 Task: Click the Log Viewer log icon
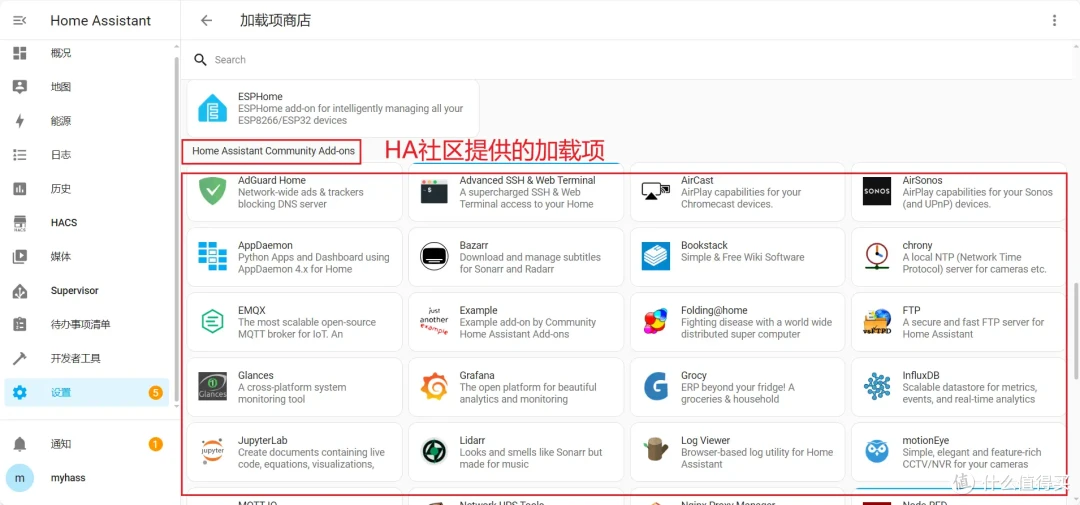[x=656, y=451]
